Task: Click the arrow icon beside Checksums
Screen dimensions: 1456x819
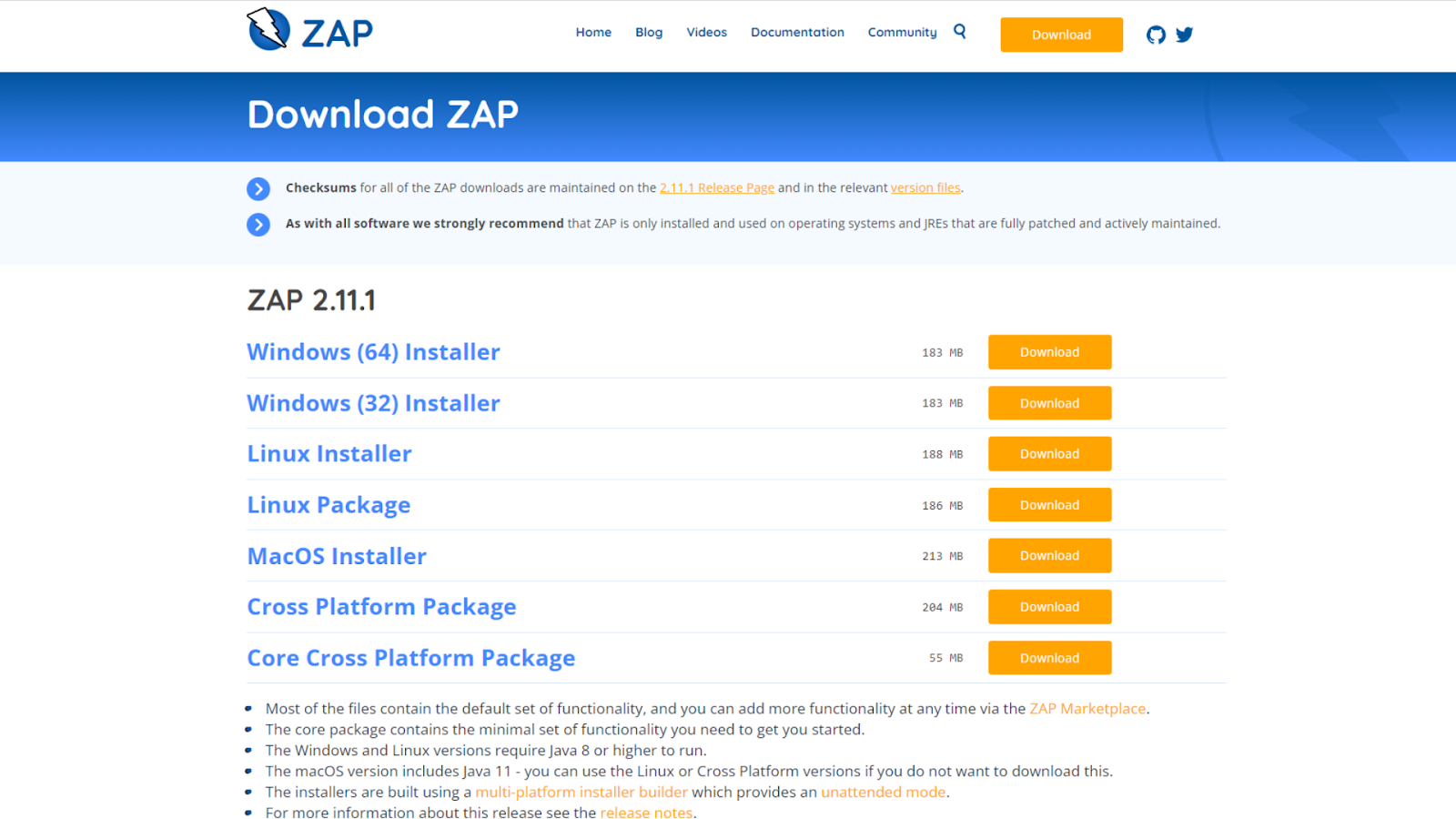Action: (258, 188)
